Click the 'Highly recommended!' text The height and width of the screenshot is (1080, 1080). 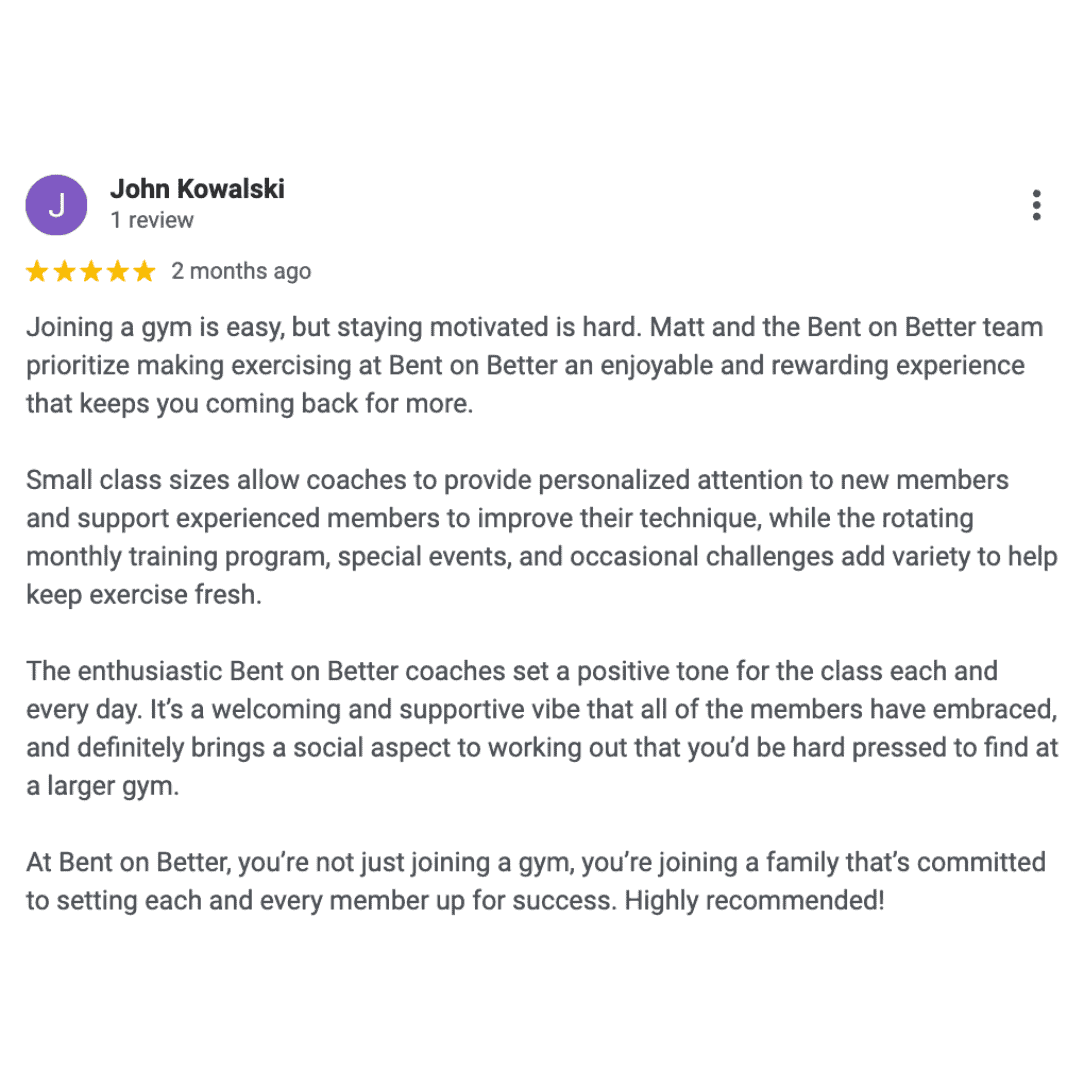point(754,900)
